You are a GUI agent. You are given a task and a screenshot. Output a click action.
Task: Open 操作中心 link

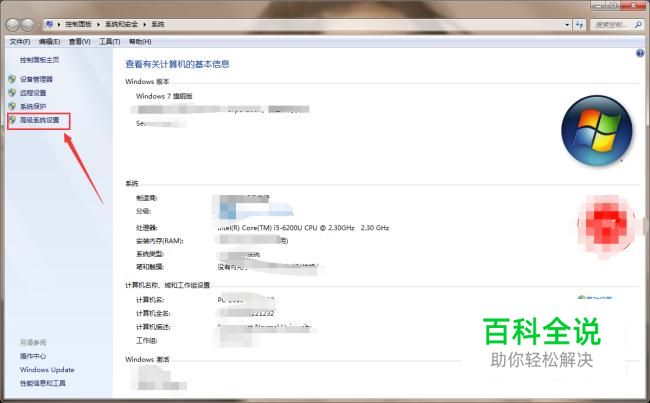[33, 356]
